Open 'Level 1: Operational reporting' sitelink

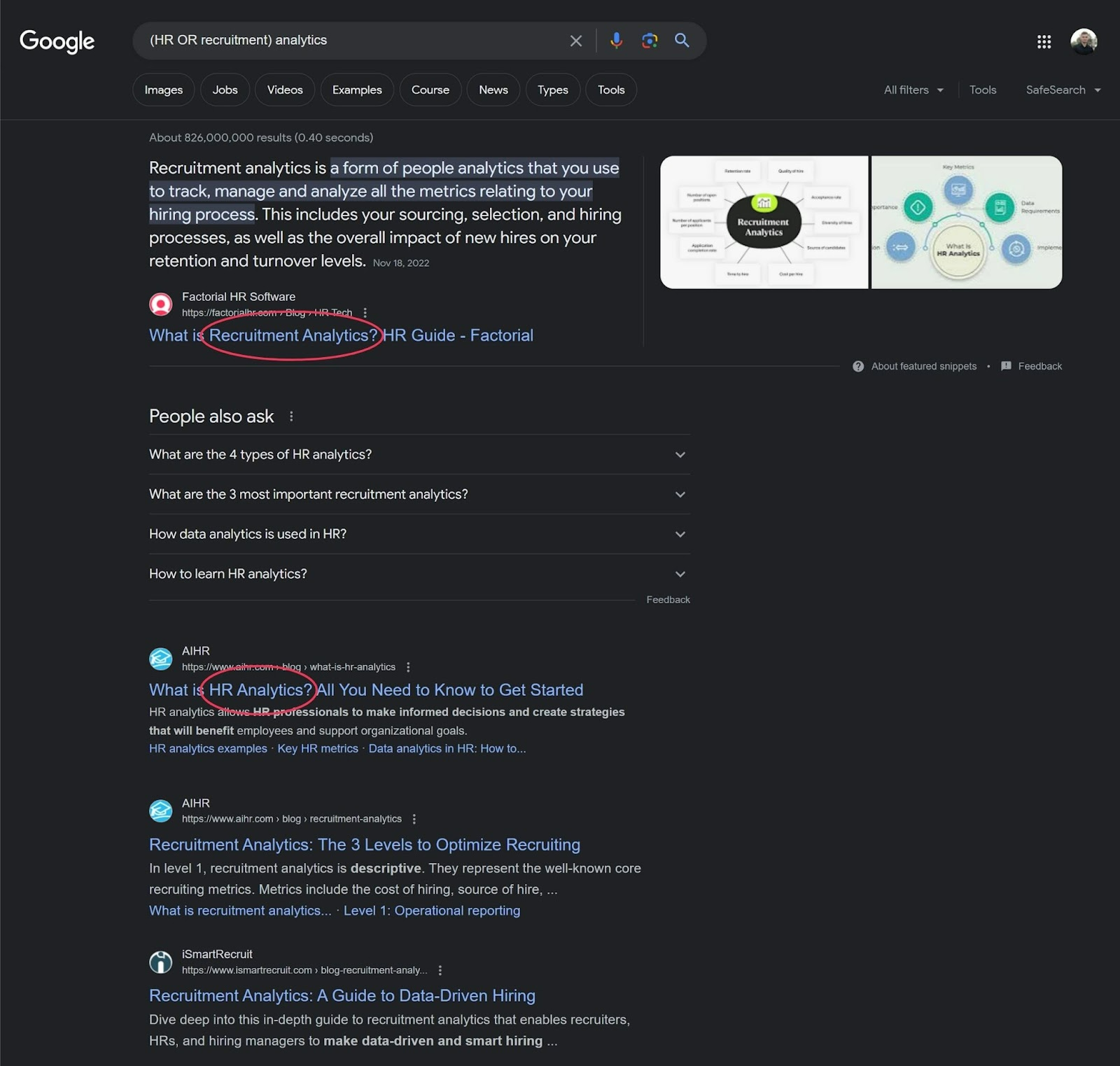432,911
